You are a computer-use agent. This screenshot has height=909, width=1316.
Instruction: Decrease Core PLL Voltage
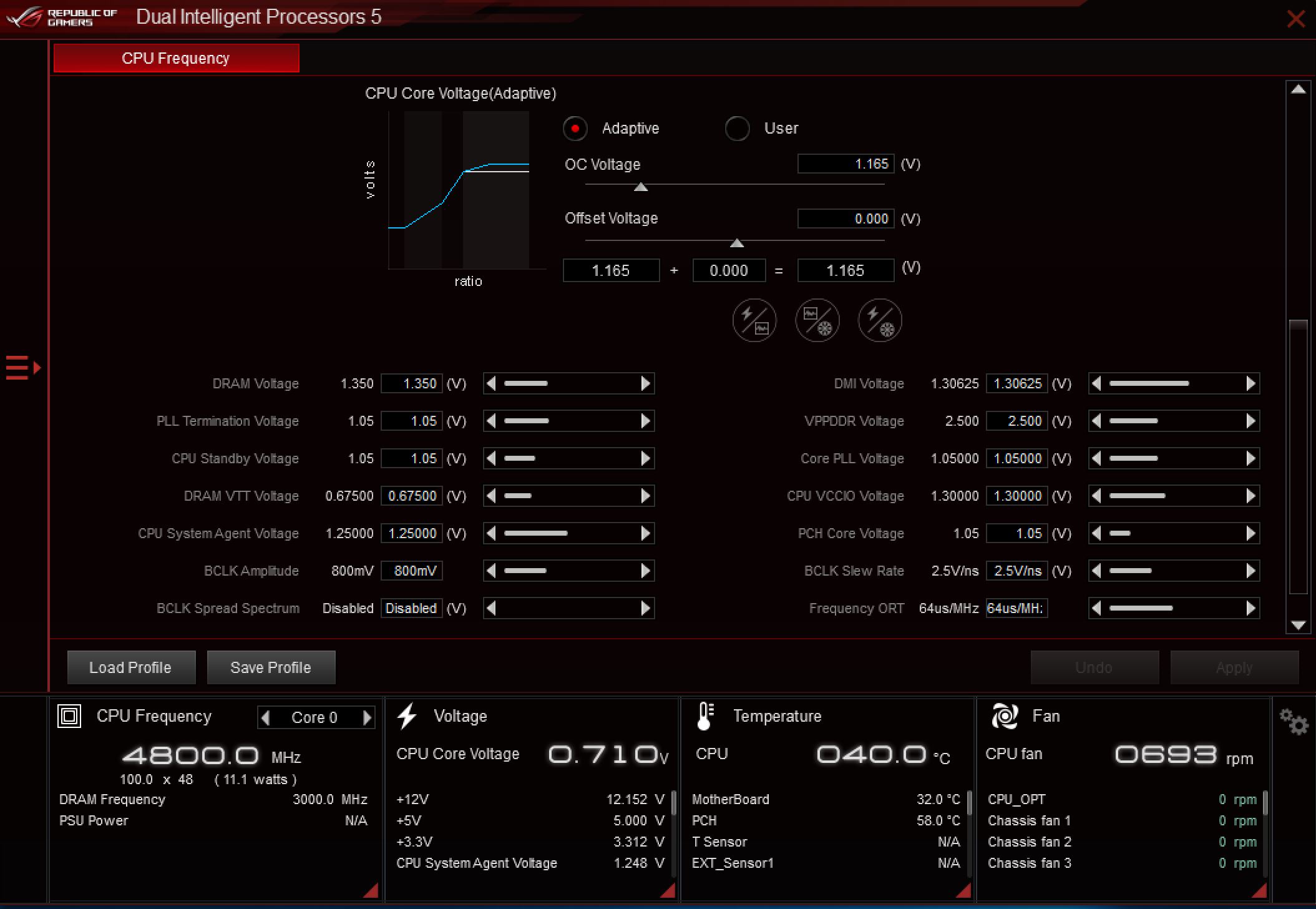1096,458
